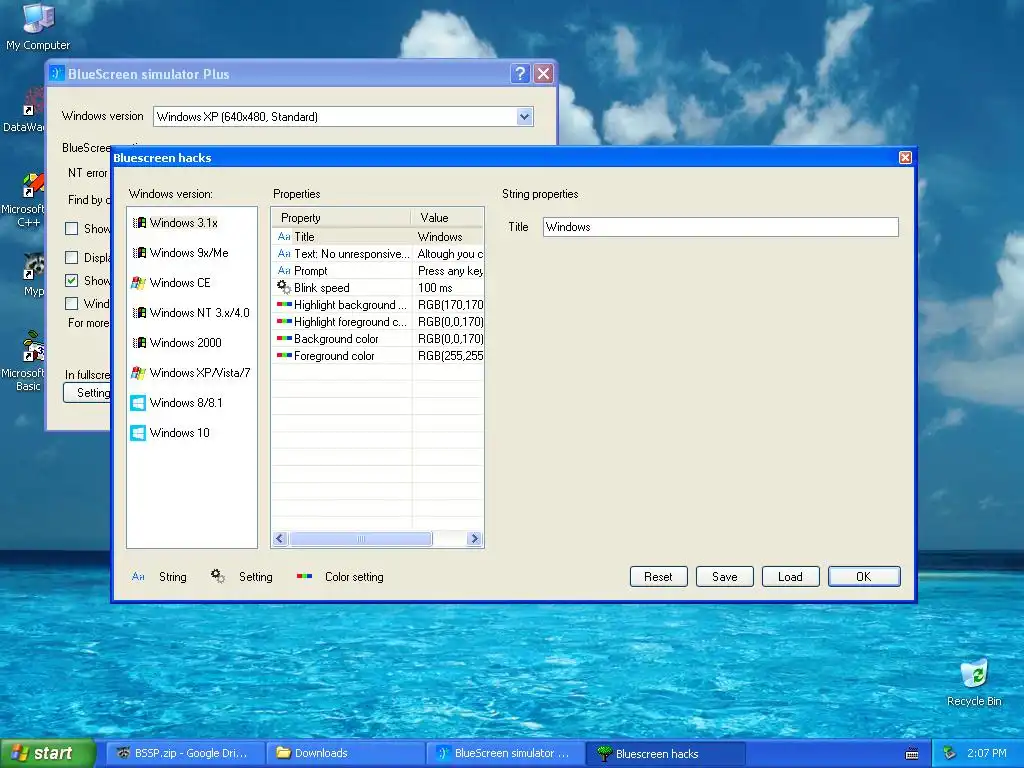Click color icon of Foreground color row
Screen dimensions: 1024x768
284,356
